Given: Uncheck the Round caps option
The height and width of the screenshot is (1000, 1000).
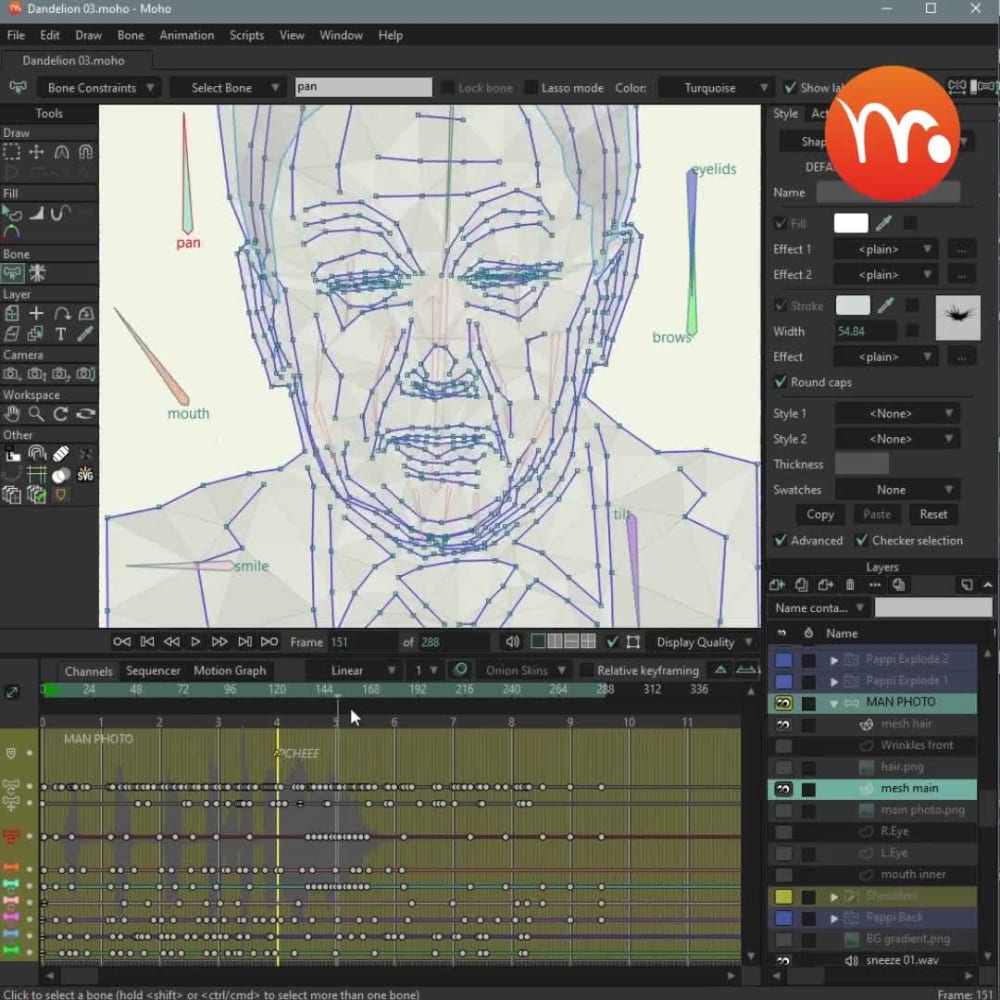Looking at the screenshot, I should pyautogui.click(x=780, y=382).
